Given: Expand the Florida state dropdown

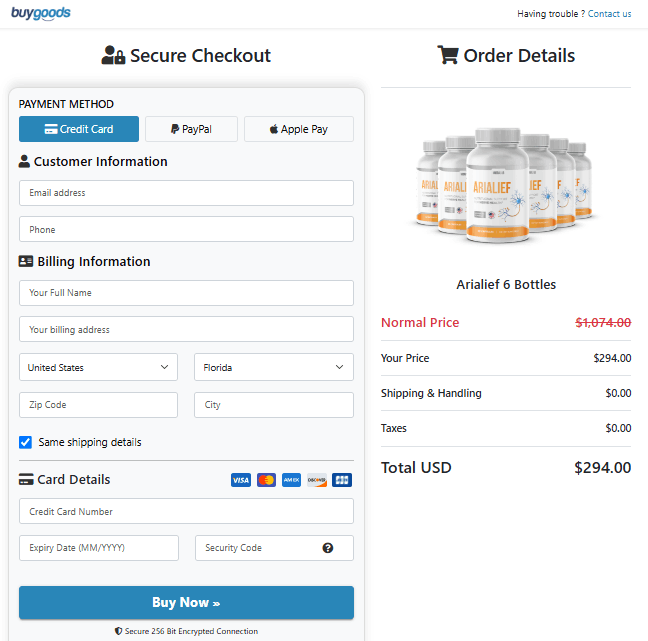Looking at the screenshot, I should [x=273, y=367].
